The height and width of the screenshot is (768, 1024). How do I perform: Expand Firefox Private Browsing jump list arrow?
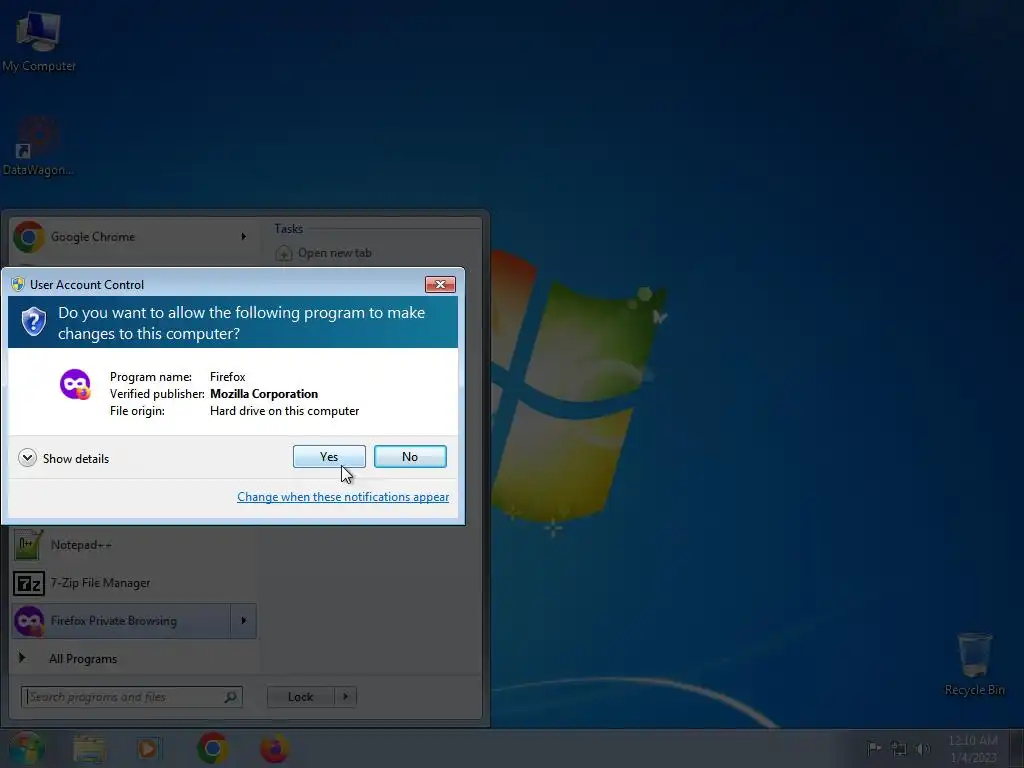(244, 620)
